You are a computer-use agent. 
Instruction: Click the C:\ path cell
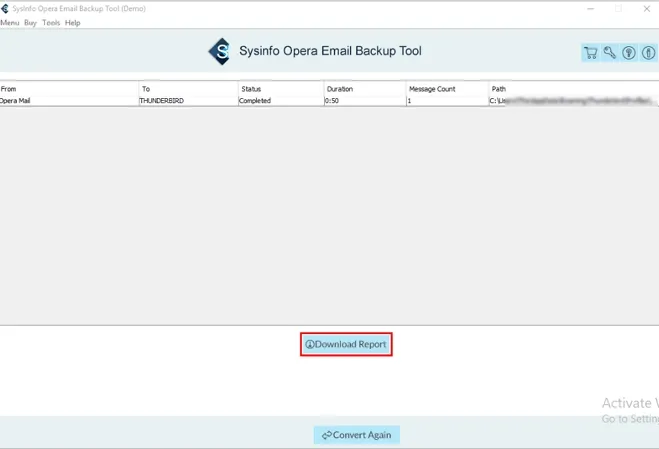tap(574, 100)
